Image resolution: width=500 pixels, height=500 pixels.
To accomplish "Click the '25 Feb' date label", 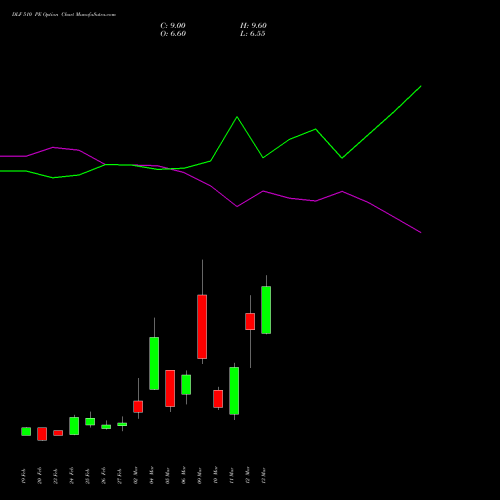I will point(88,476).
